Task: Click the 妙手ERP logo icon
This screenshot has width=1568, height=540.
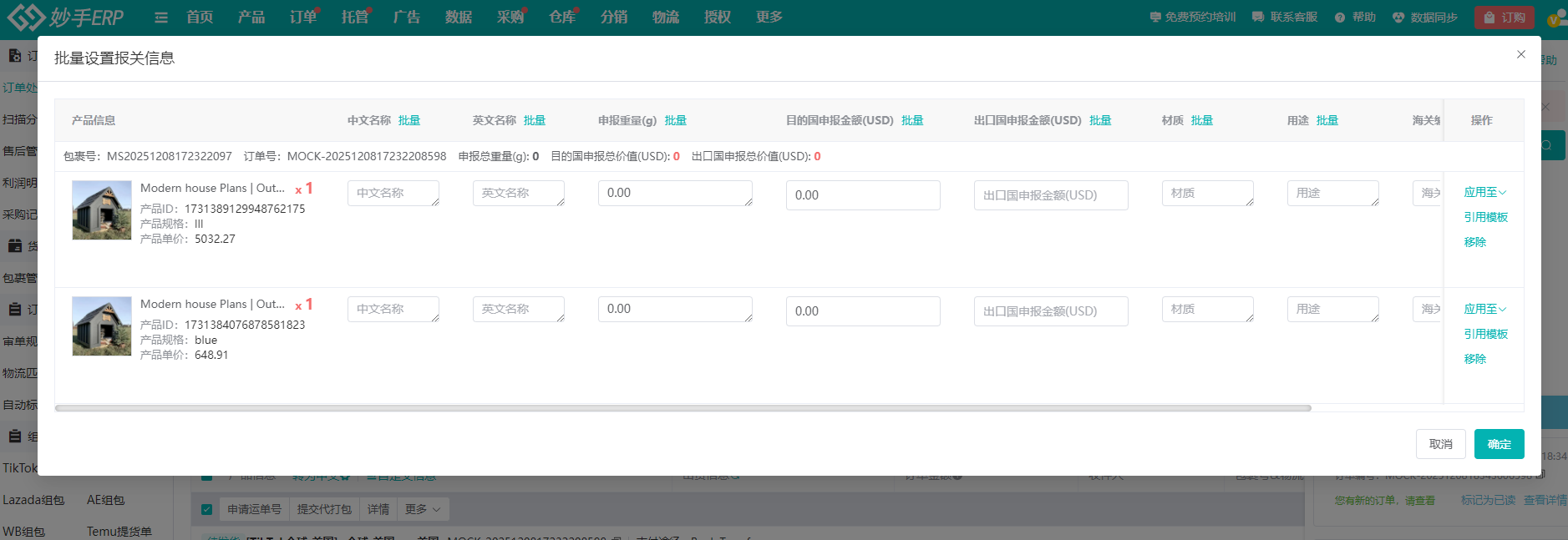Action: (25, 17)
